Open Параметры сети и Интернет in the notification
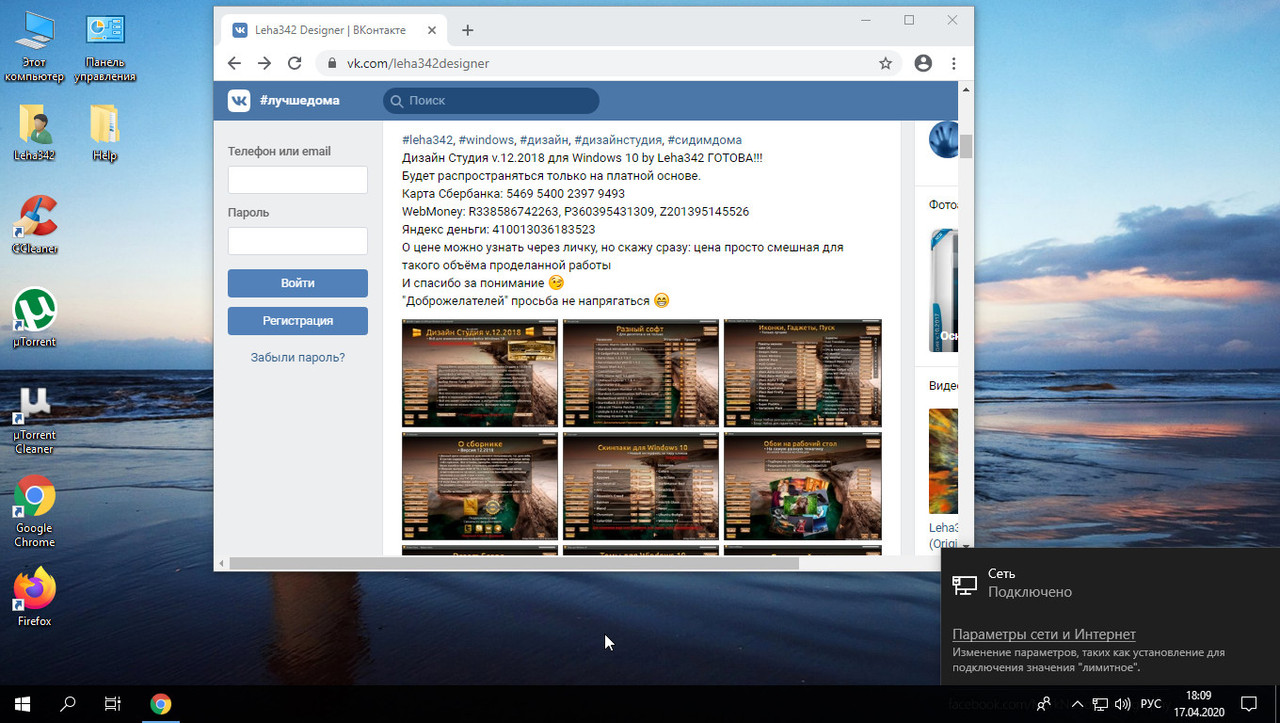 [x=1044, y=634]
